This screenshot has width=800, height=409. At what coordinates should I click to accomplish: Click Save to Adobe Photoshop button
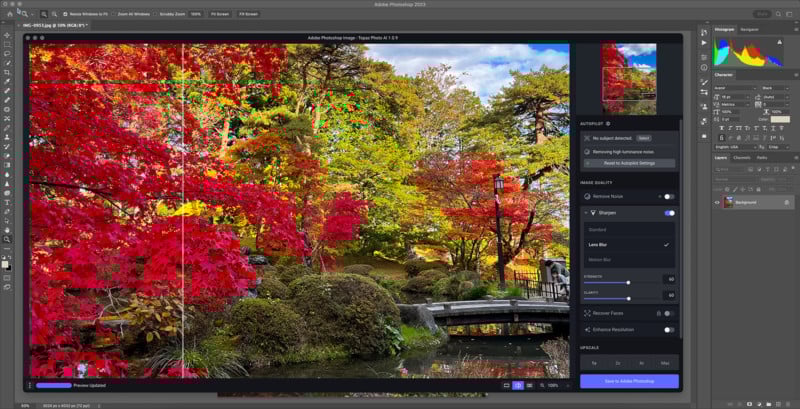pyautogui.click(x=629, y=381)
